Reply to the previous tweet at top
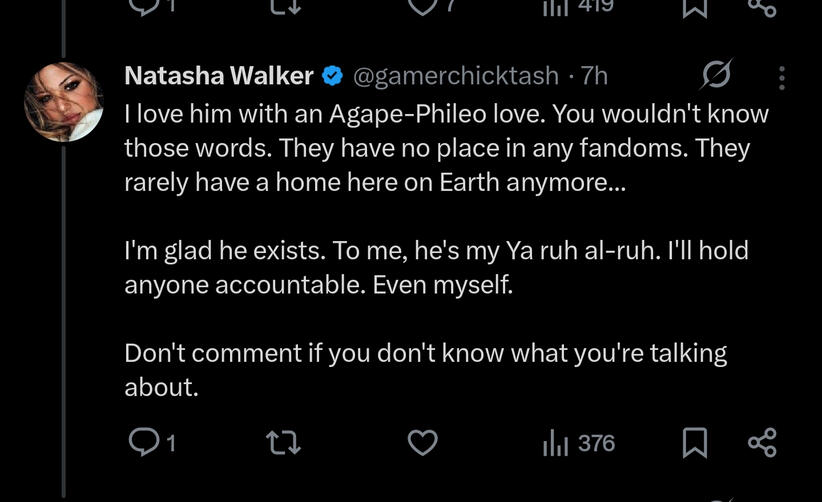The width and height of the screenshot is (822, 502). click(152, 6)
